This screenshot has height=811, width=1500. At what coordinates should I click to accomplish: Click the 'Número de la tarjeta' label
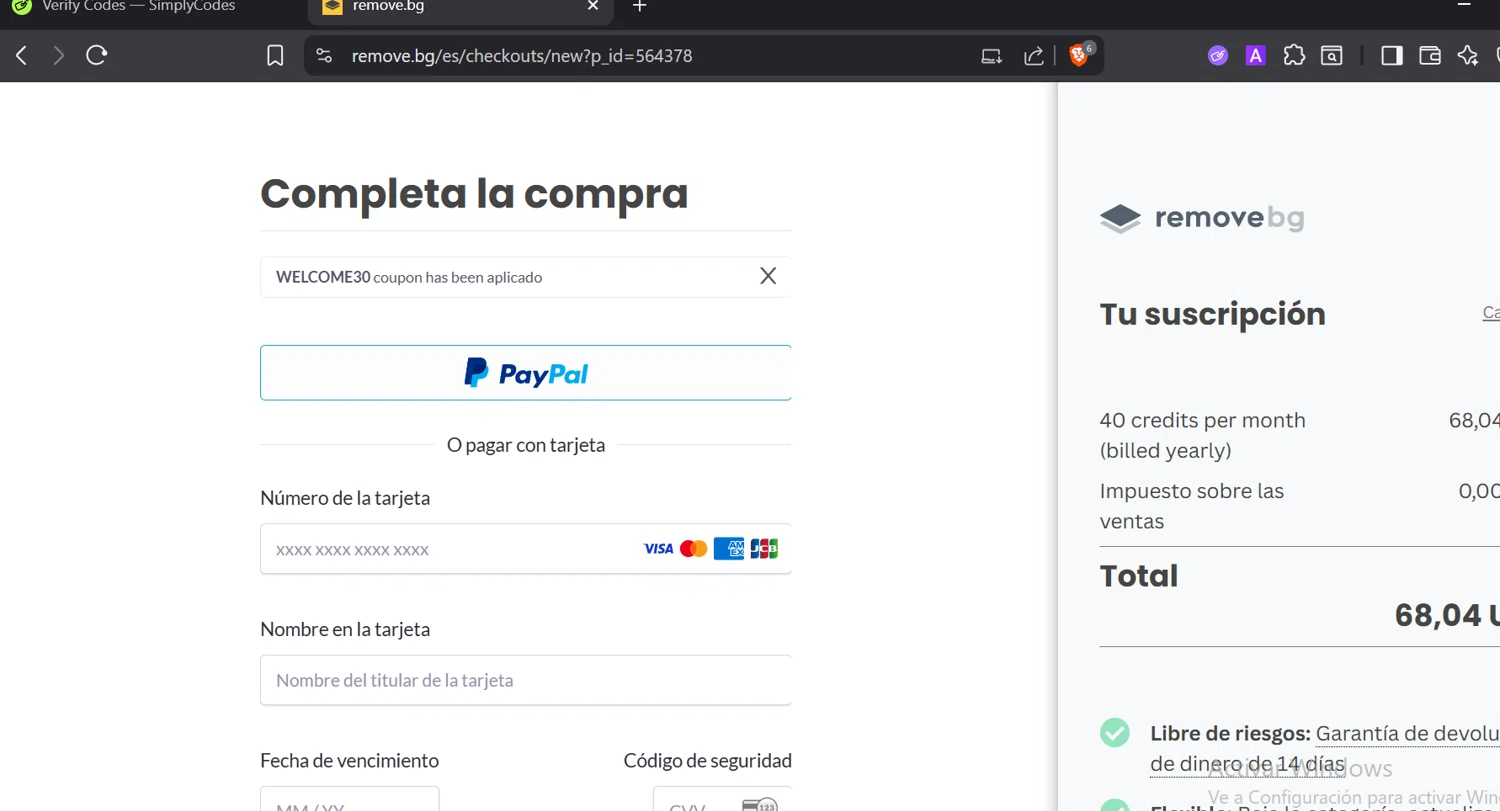[345, 498]
